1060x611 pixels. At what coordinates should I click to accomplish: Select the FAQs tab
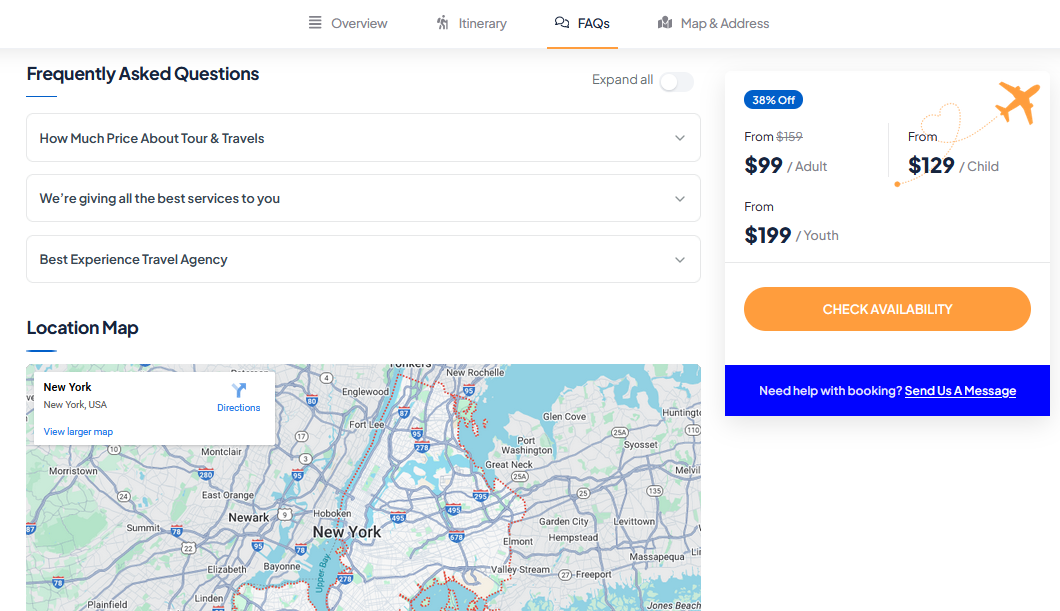(582, 24)
